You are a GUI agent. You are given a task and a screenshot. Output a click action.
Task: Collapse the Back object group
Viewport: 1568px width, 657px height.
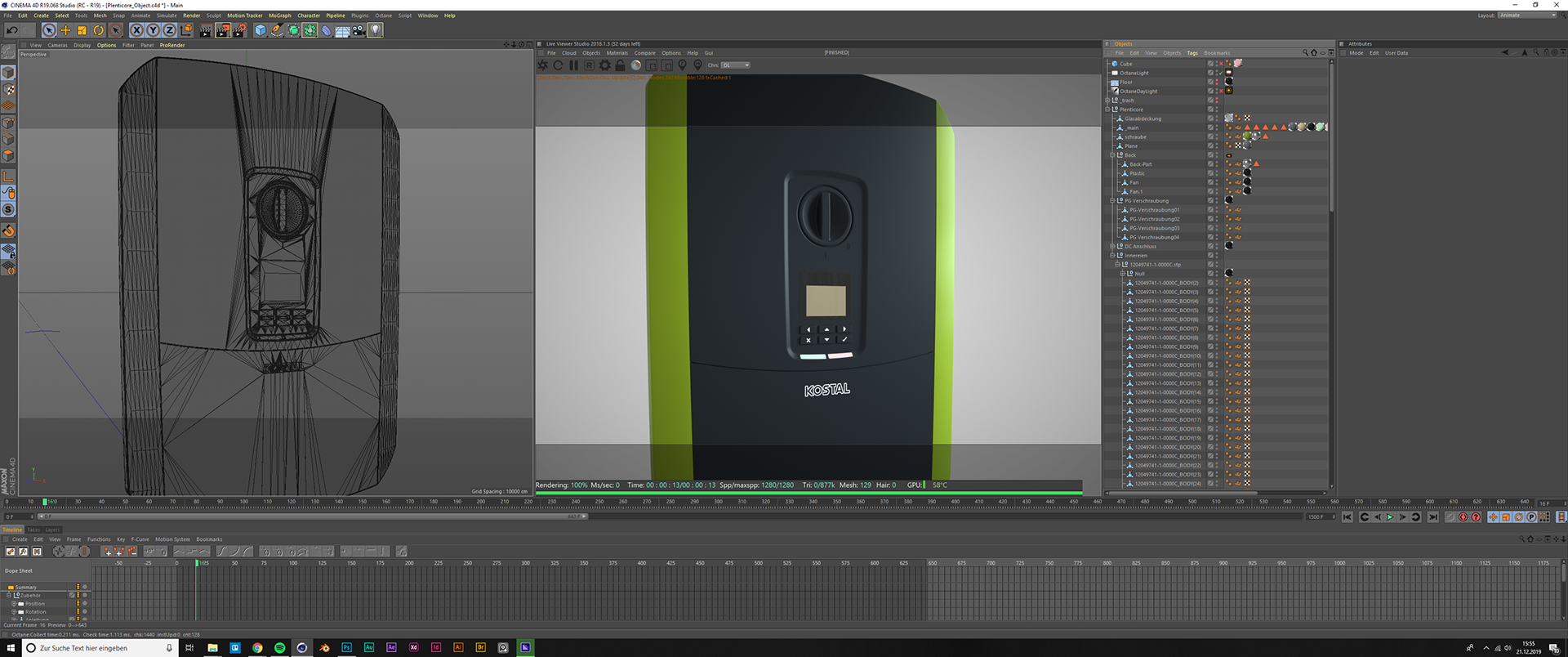click(x=1112, y=155)
